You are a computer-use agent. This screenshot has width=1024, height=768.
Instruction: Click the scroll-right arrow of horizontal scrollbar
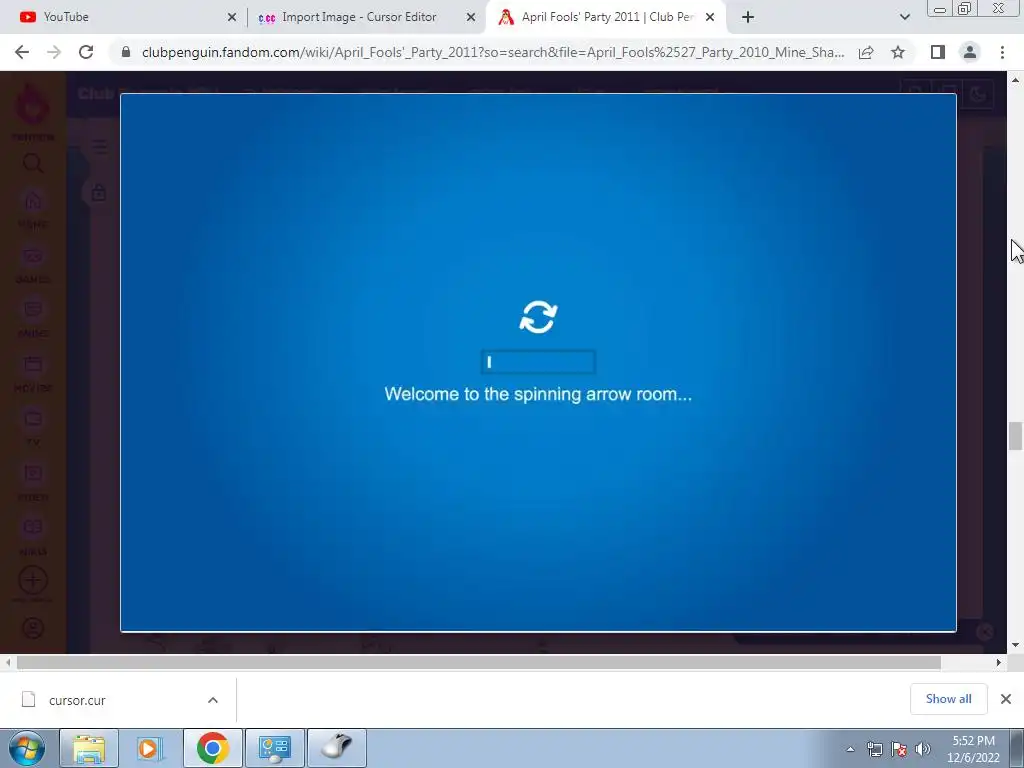tap(999, 663)
